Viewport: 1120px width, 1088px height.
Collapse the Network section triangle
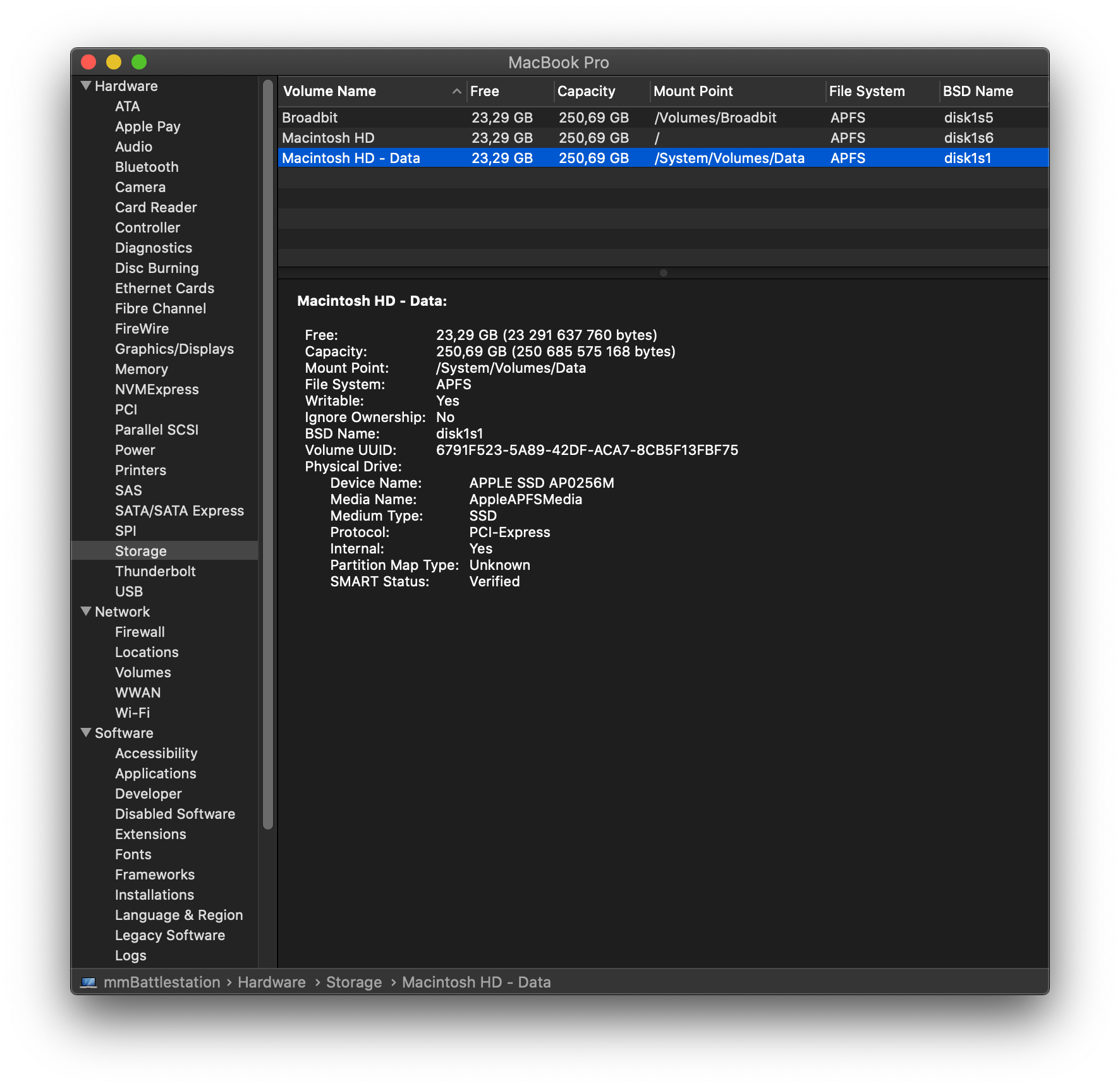pyautogui.click(x=86, y=611)
